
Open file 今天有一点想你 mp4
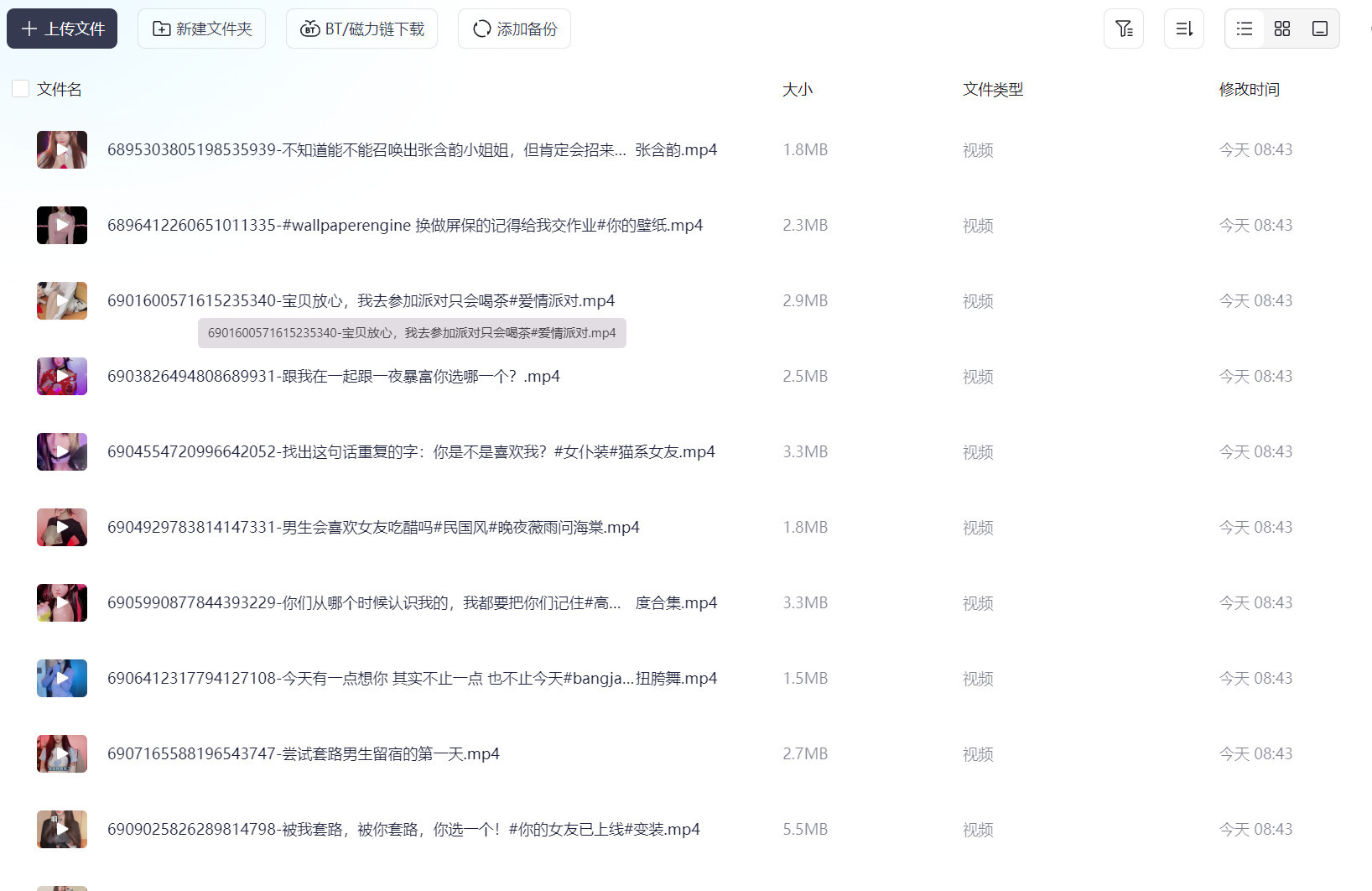pos(412,678)
